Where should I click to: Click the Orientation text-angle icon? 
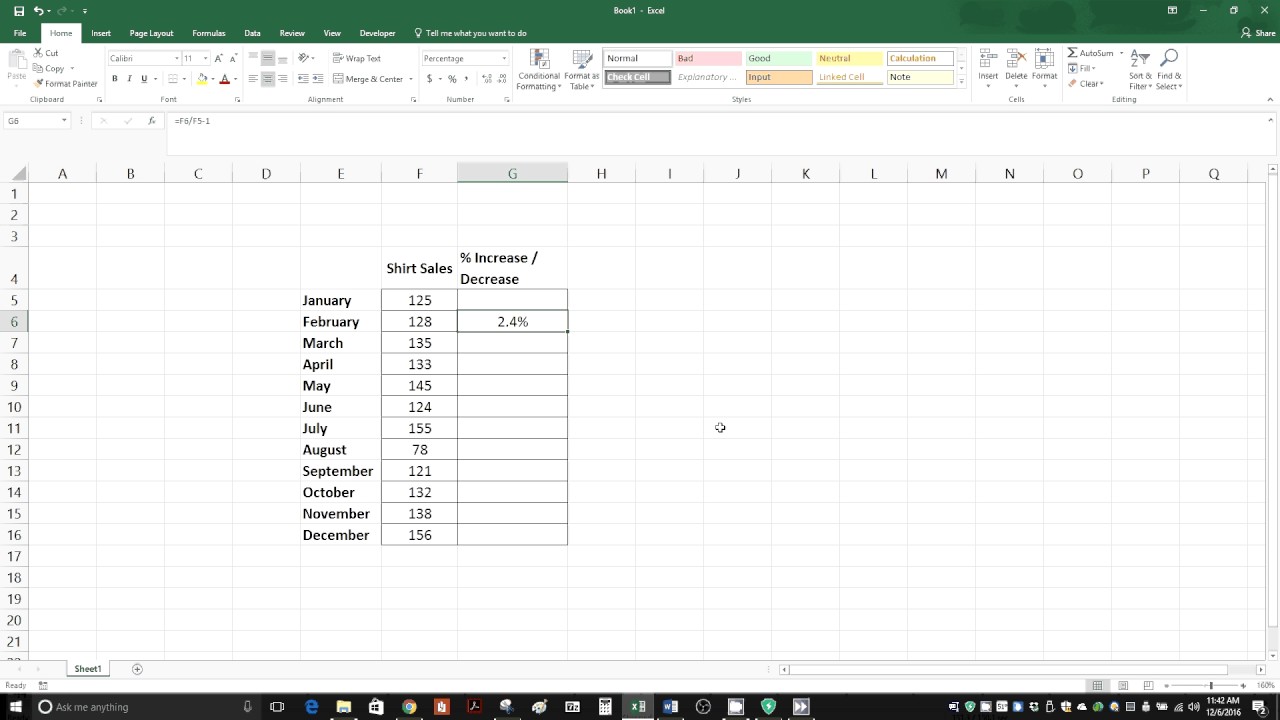pyautogui.click(x=304, y=58)
